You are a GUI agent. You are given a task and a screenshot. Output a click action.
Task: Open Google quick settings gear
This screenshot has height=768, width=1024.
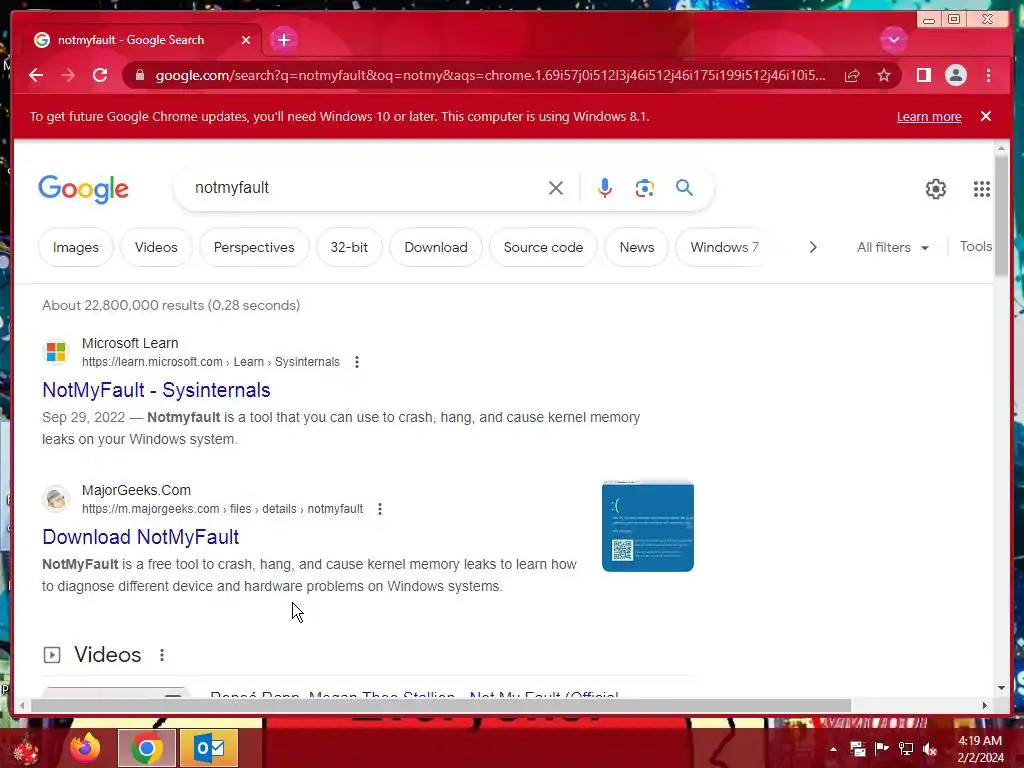coord(936,189)
